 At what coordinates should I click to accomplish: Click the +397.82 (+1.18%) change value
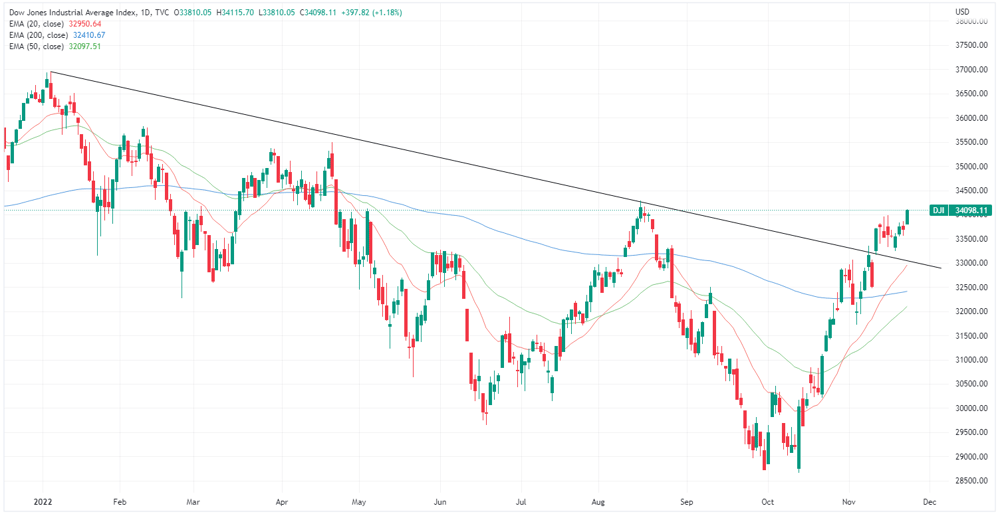tap(374, 13)
